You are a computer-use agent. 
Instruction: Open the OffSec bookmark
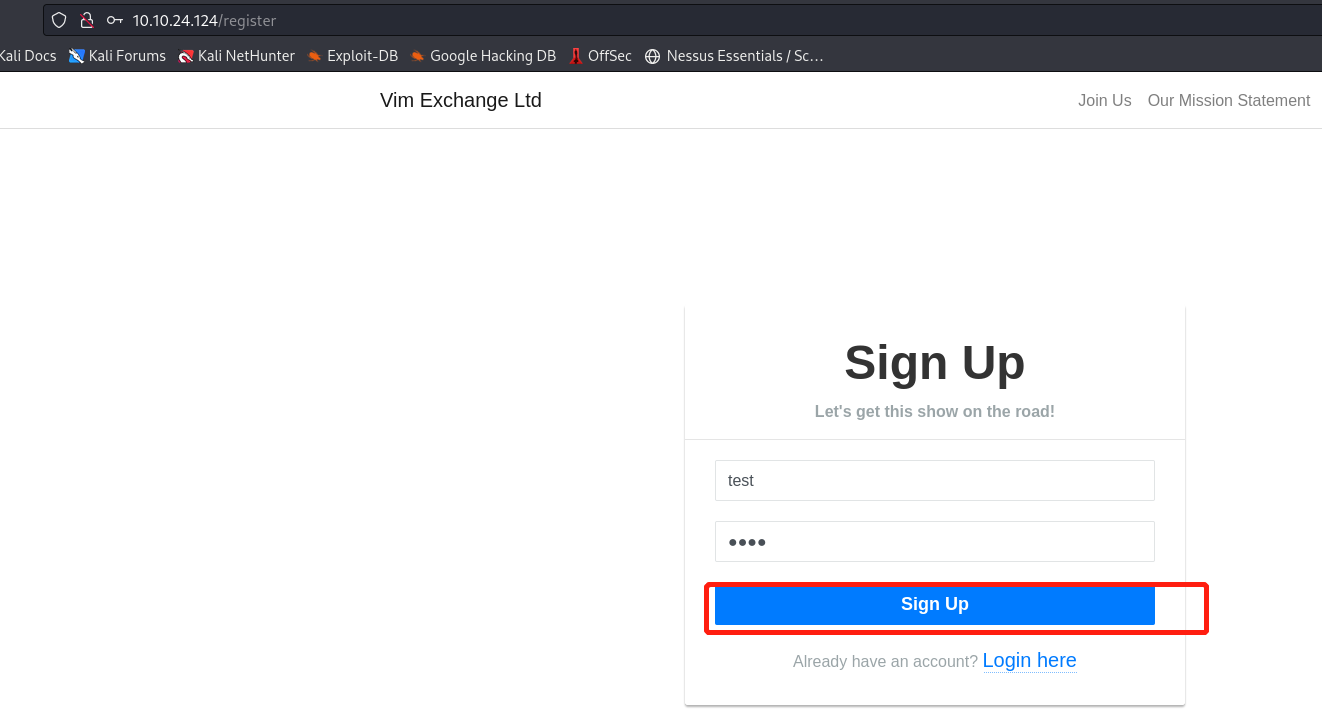(x=600, y=56)
